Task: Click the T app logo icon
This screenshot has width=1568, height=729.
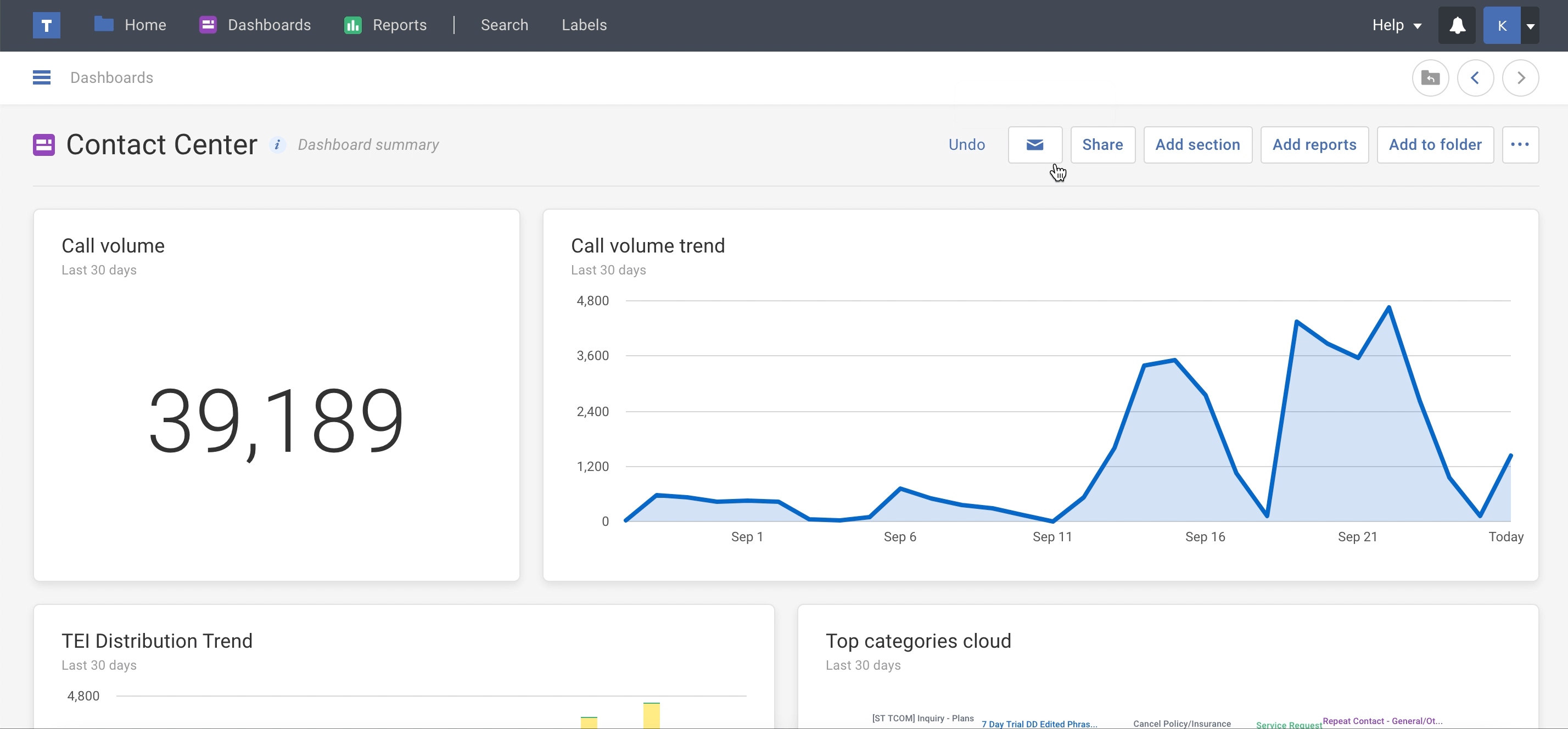Action: pyautogui.click(x=46, y=26)
